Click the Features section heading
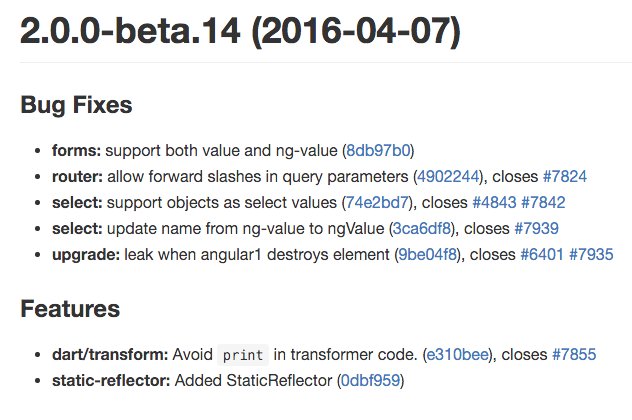 (70, 309)
